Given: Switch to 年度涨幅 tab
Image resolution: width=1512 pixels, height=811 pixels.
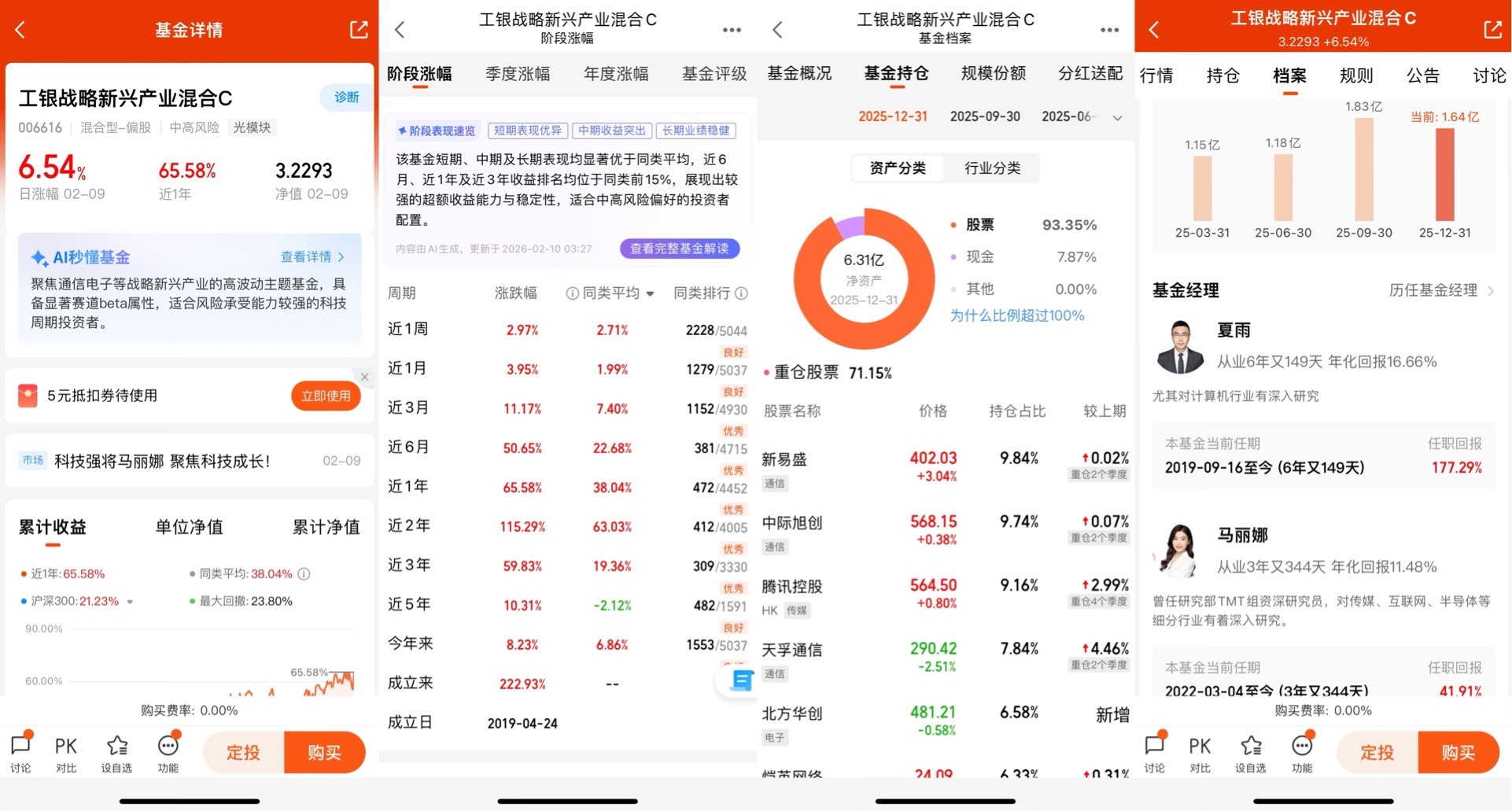Looking at the screenshot, I should tap(616, 74).
